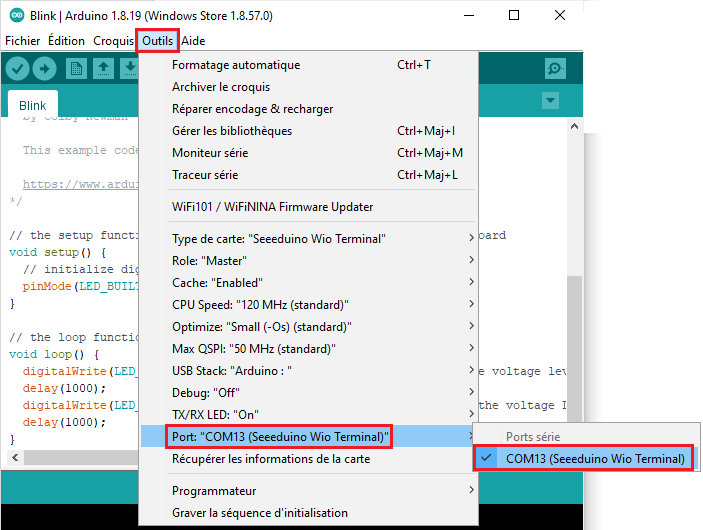
Task: Open Moniteur série entry
Action: coord(308,153)
